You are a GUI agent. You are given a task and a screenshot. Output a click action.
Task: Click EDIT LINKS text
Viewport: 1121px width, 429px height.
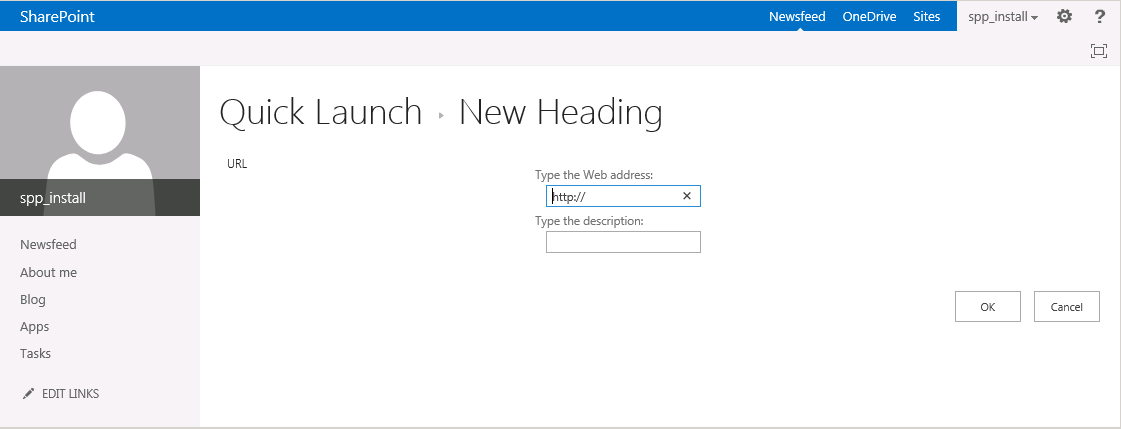71,394
